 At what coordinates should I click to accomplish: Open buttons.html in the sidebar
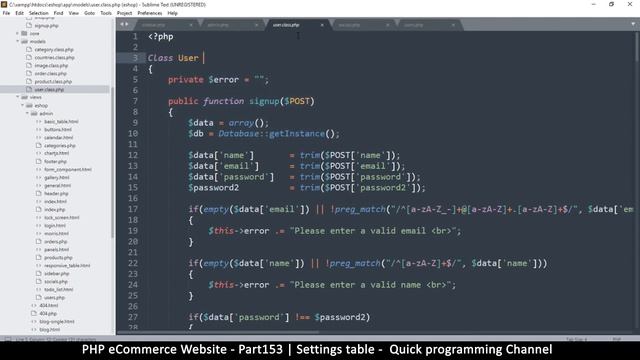point(58,129)
